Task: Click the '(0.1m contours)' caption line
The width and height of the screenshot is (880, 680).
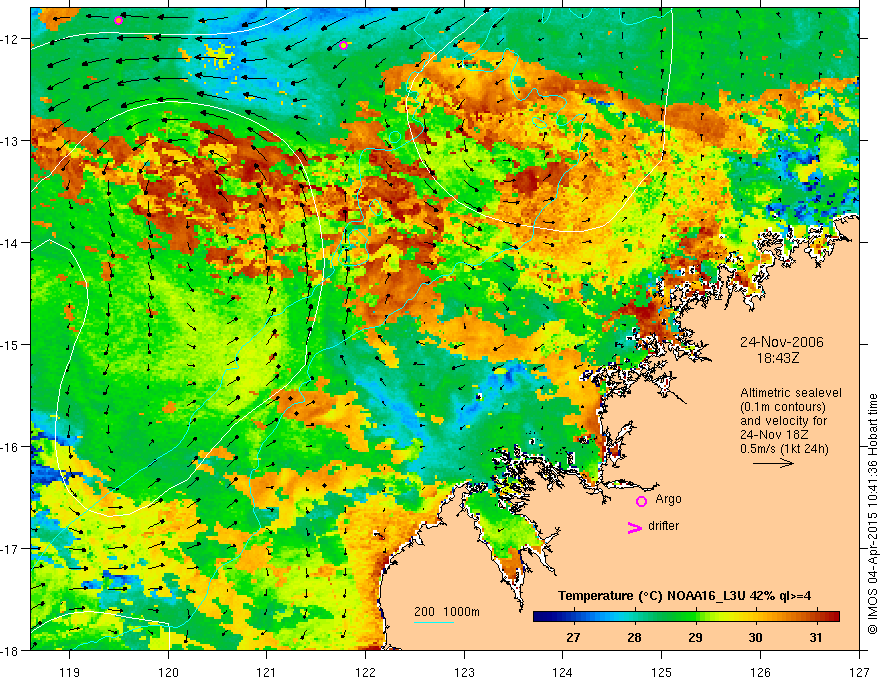Action: pos(783,407)
